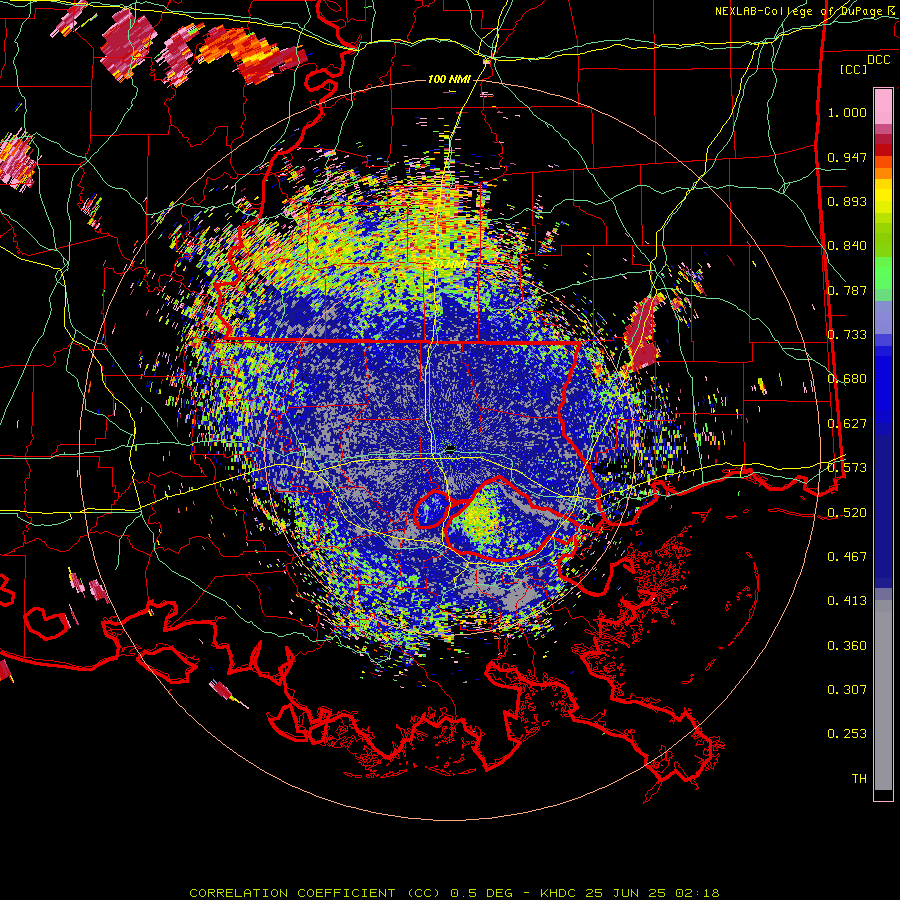Select the DCC product label above the color scale
This screenshot has width=900, height=900.
(878, 60)
